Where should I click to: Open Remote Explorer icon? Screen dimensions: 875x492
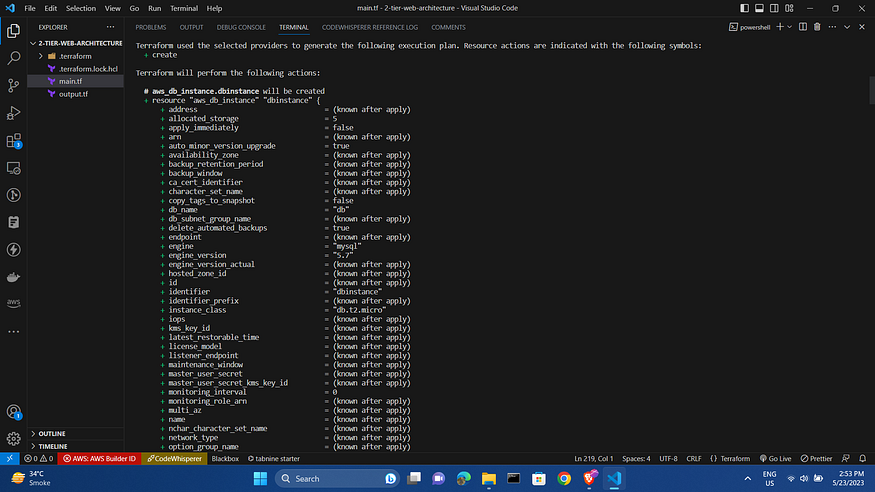(x=13, y=168)
